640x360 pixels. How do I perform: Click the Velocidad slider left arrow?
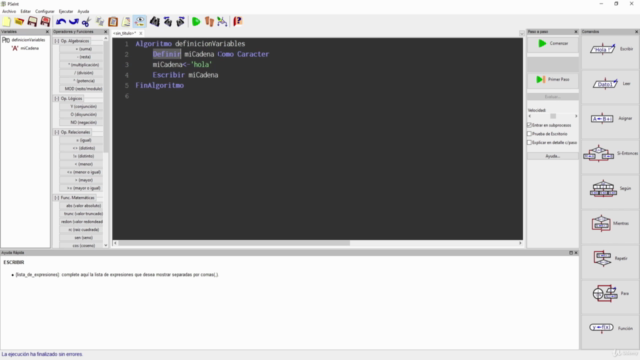pyautogui.click(x=530, y=116)
